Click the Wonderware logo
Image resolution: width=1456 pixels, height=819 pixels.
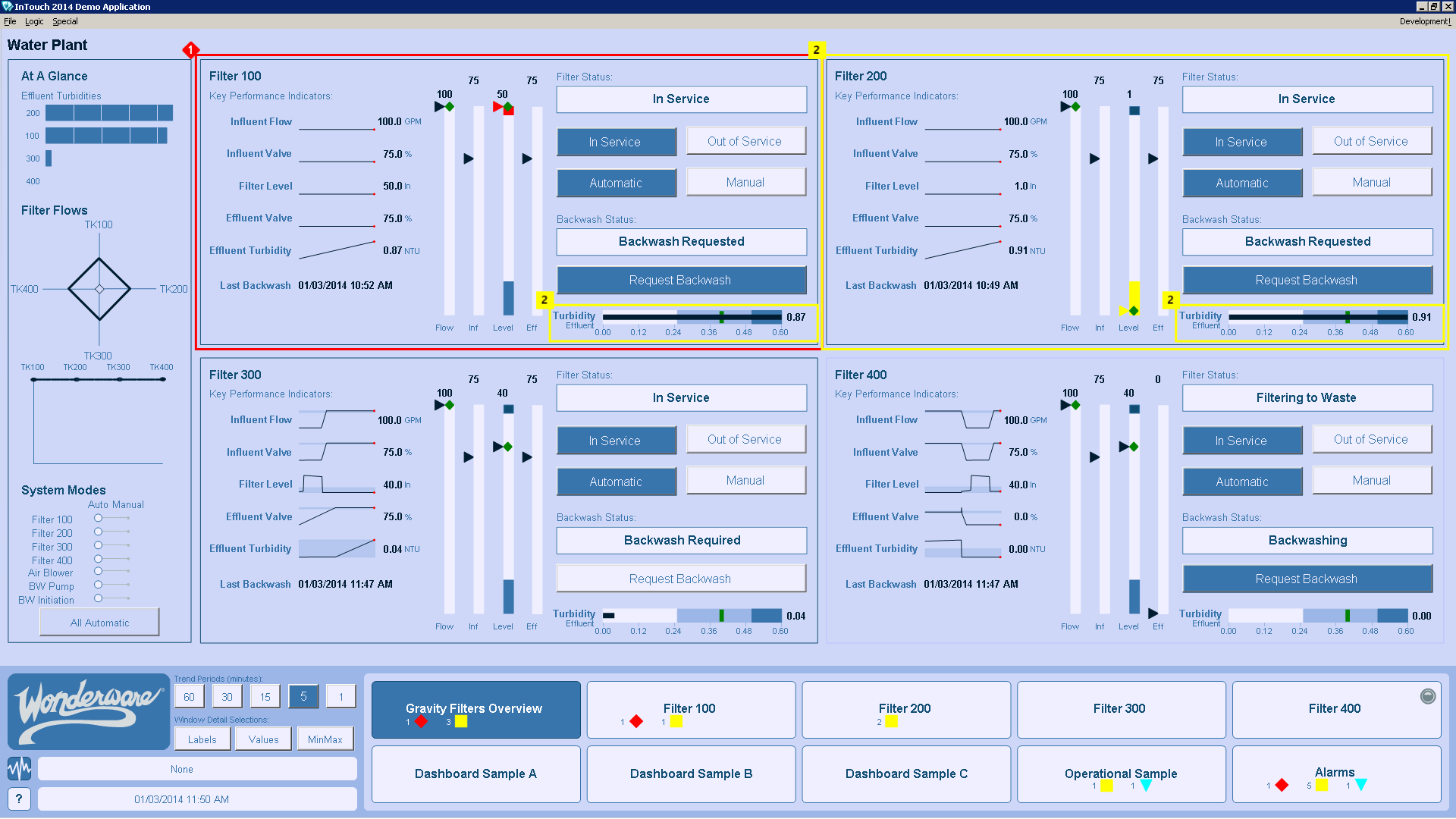pos(89,711)
